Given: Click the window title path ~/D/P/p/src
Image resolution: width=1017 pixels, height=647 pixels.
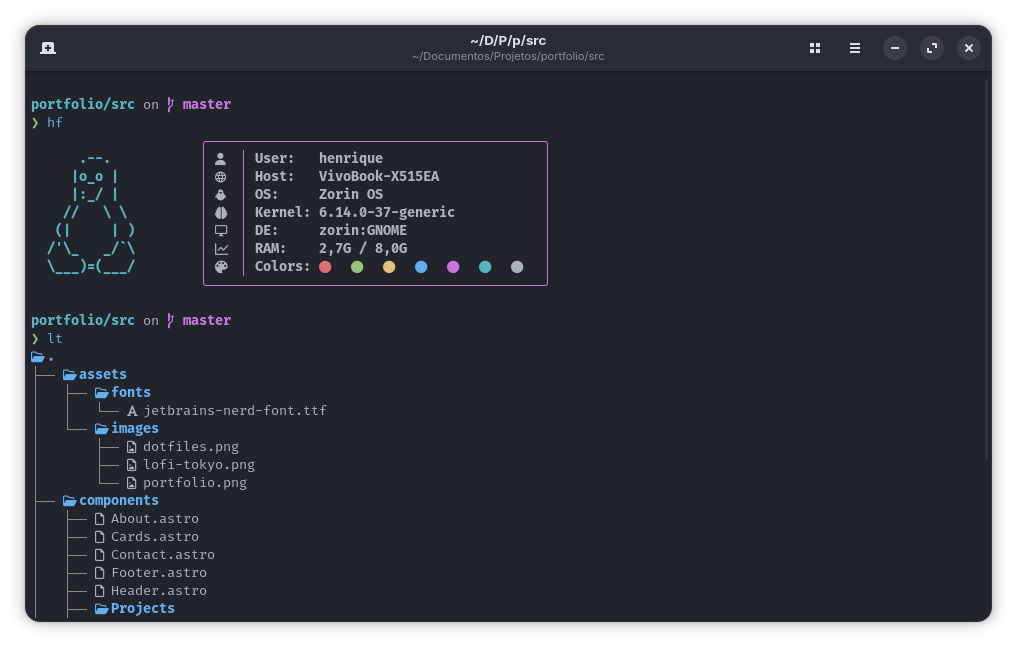Looking at the screenshot, I should (x=508, y=41).
